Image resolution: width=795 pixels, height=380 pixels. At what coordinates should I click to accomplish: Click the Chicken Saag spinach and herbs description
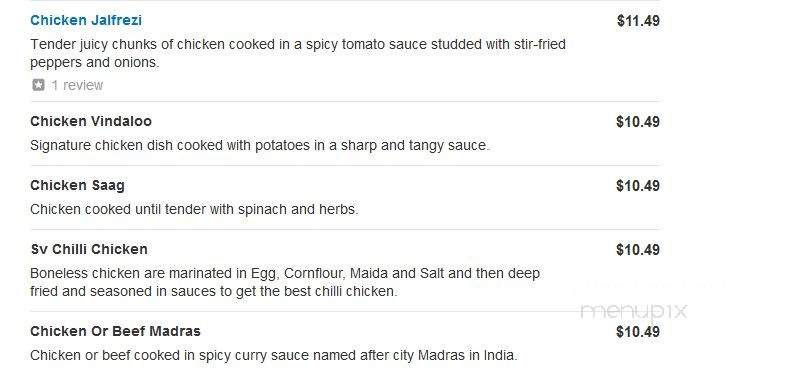[194, 209]
